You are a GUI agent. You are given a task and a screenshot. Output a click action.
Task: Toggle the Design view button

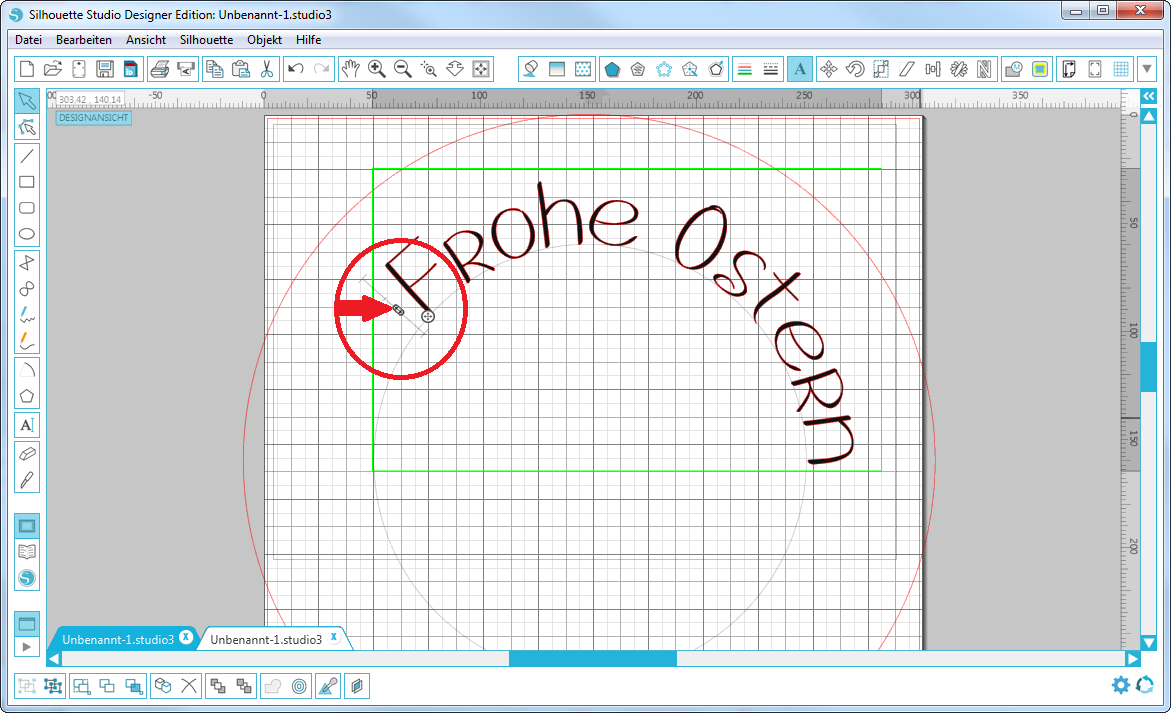click(x=27, y=526)
